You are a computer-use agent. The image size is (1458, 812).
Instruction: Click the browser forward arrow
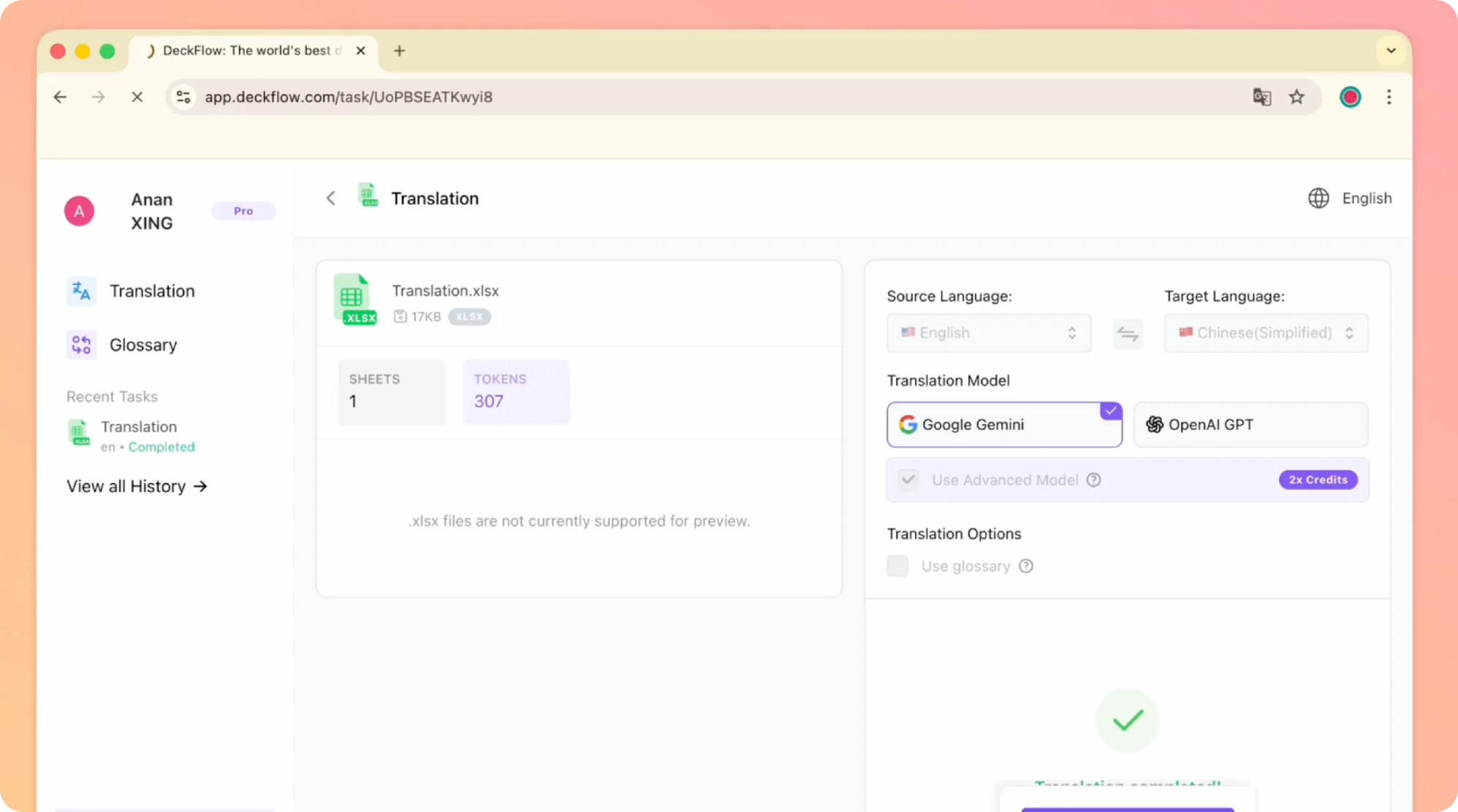[x=98, y=97]
